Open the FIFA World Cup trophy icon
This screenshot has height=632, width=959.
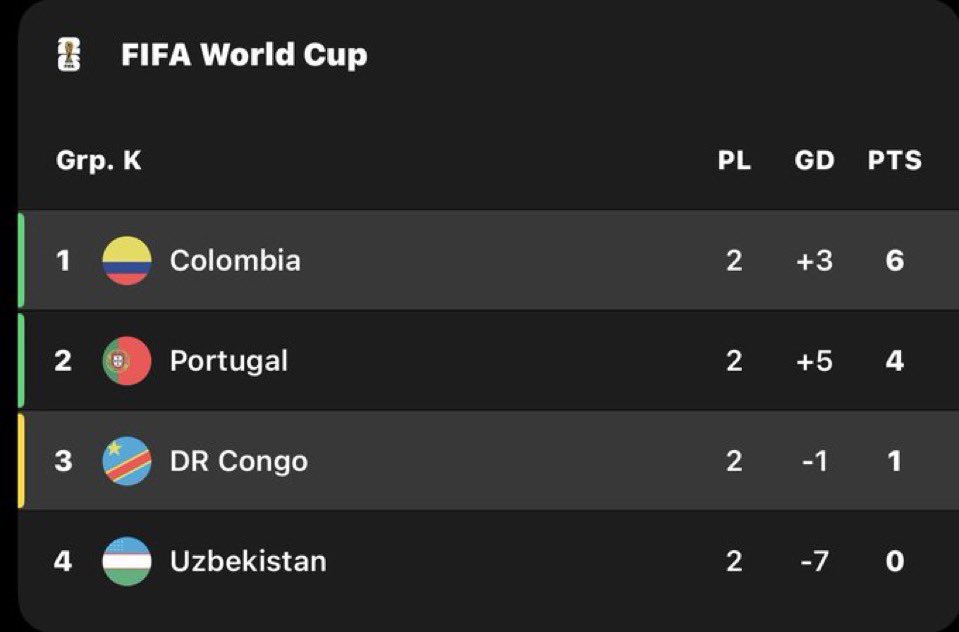click(69, 54)
